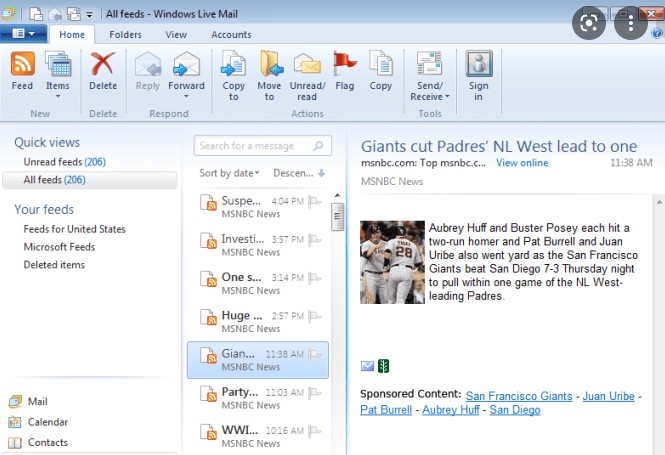
Task: Click in Search for a message field
Action: 263,146
